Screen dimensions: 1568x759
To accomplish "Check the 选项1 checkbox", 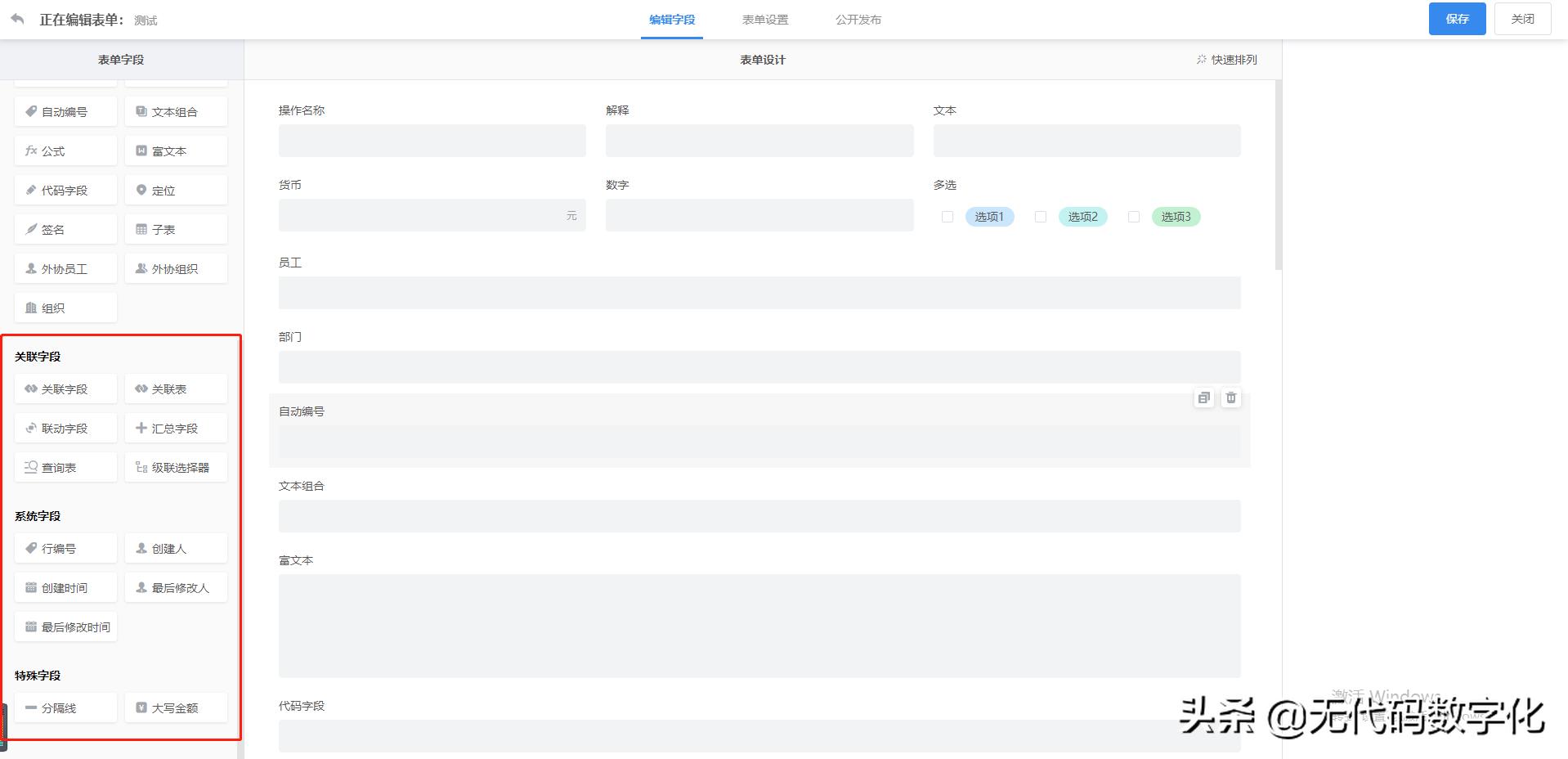I will 948,217.
